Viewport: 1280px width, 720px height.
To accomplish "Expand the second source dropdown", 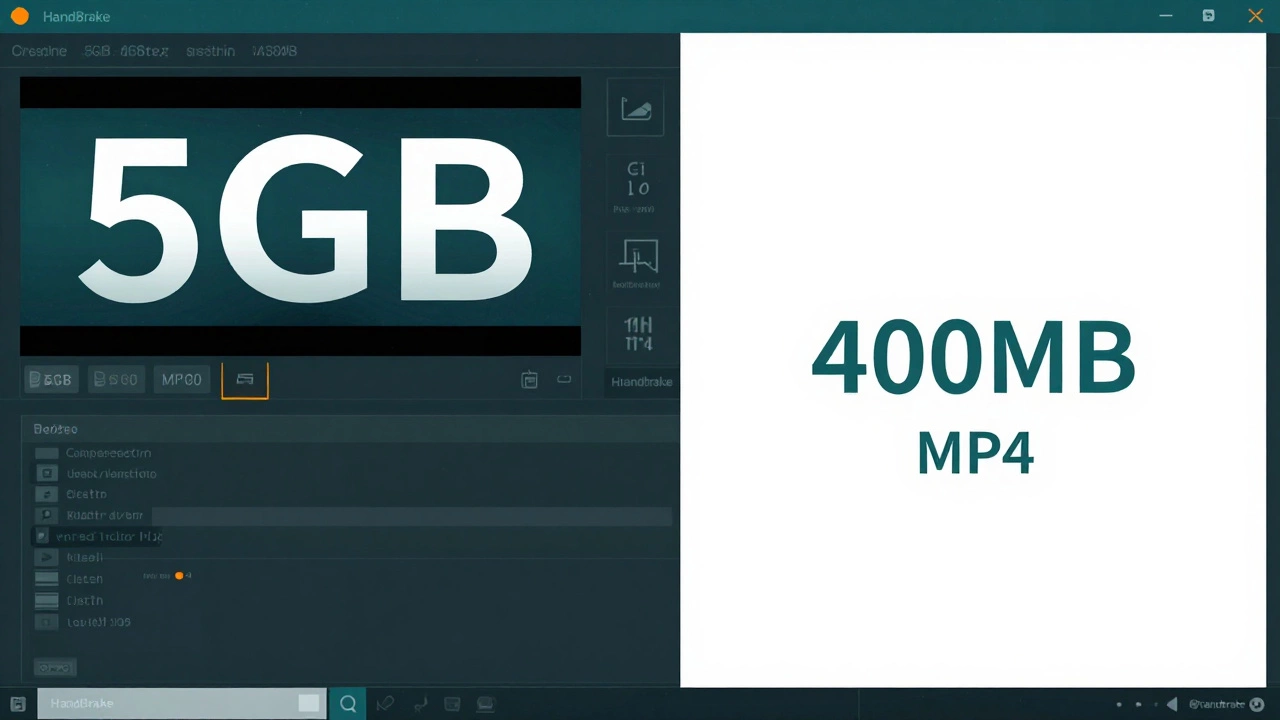I will [115, 379].
